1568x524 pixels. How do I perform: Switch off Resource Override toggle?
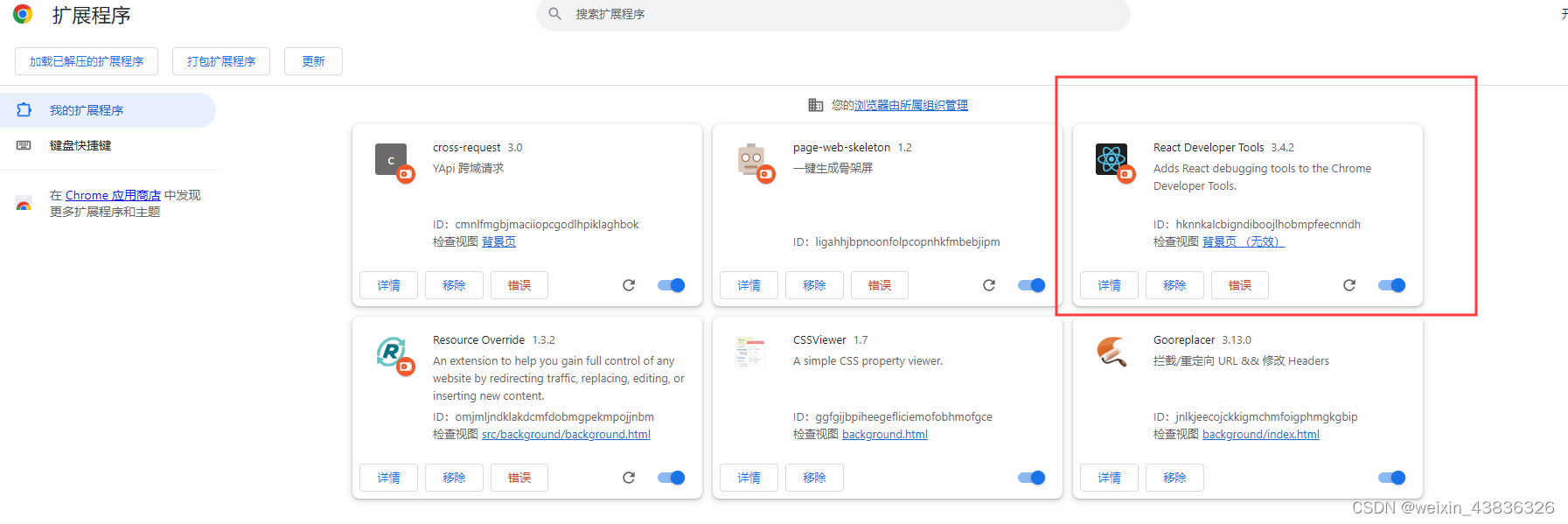click(x=672, y=478)
